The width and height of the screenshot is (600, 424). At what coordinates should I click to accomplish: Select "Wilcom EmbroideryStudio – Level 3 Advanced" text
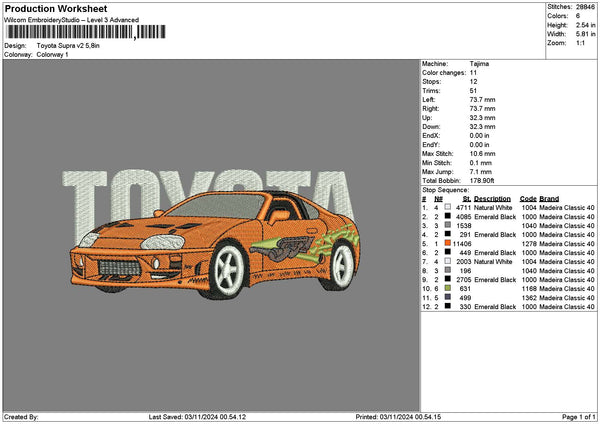pos(72,20)
